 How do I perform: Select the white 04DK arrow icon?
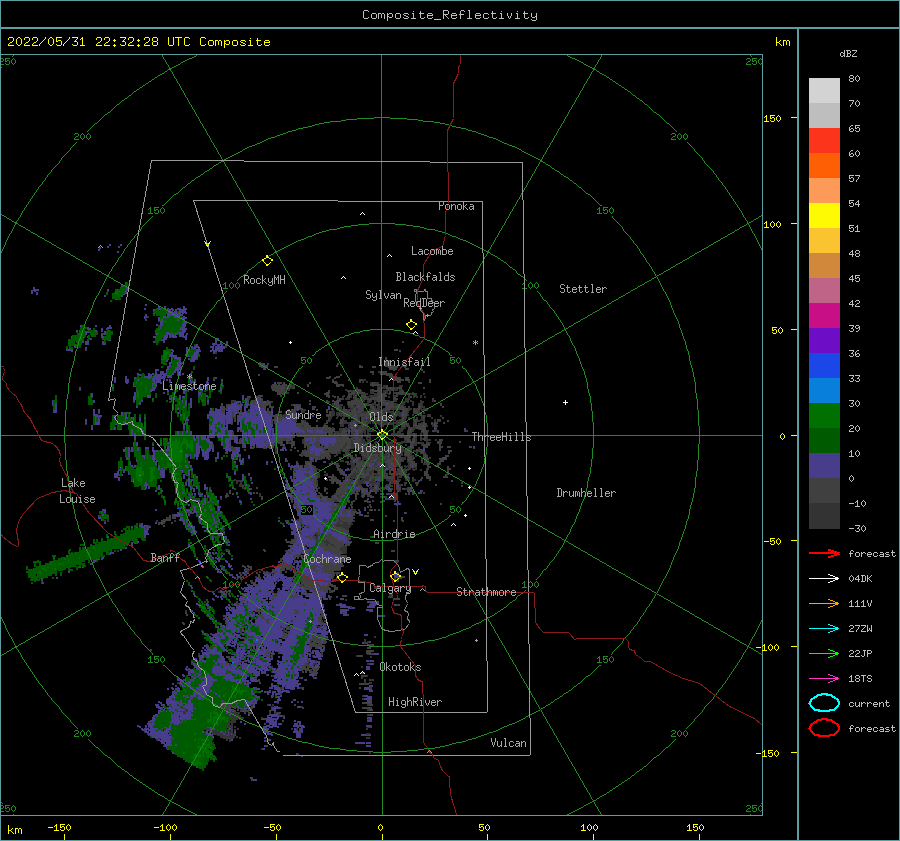click(824, 579)
